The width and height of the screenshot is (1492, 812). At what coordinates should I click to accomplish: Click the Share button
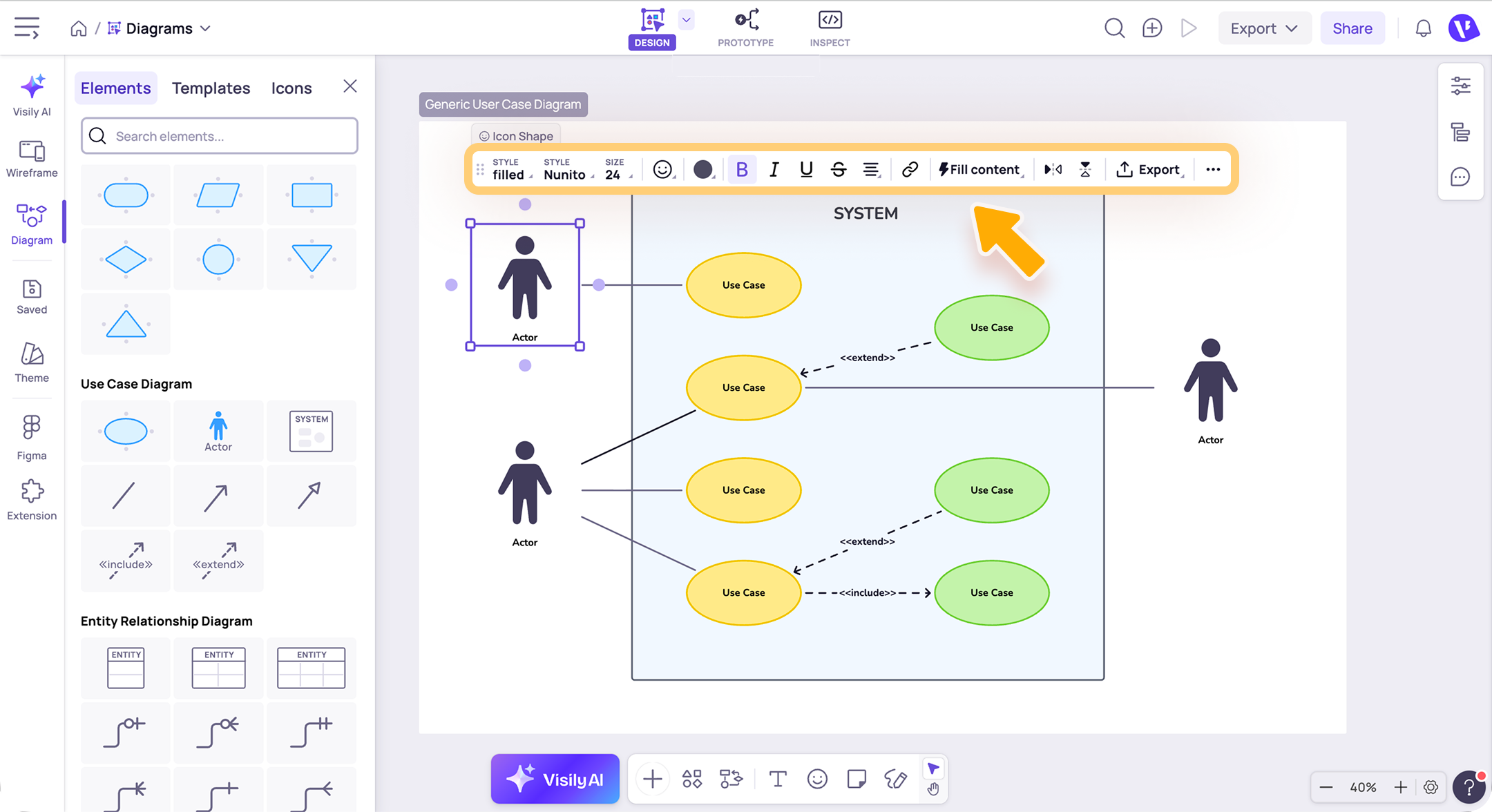point(1352,28)
